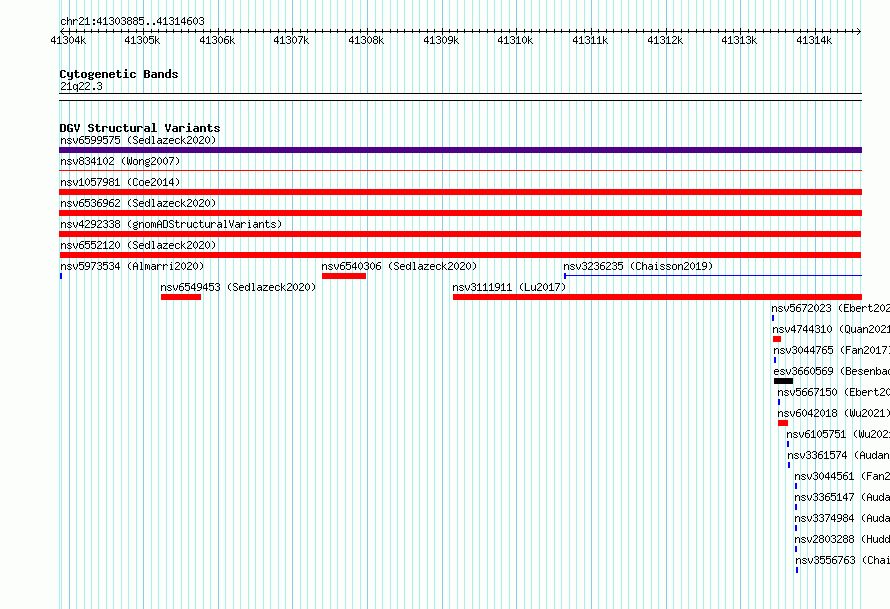Click the short red bar under nsv6549453

tap(180, 297)
